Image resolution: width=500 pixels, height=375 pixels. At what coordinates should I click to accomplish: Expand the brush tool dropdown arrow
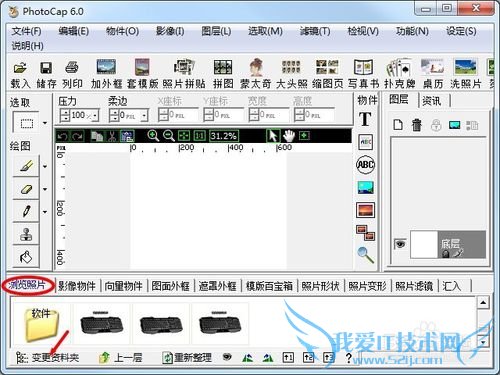[45, 166]
